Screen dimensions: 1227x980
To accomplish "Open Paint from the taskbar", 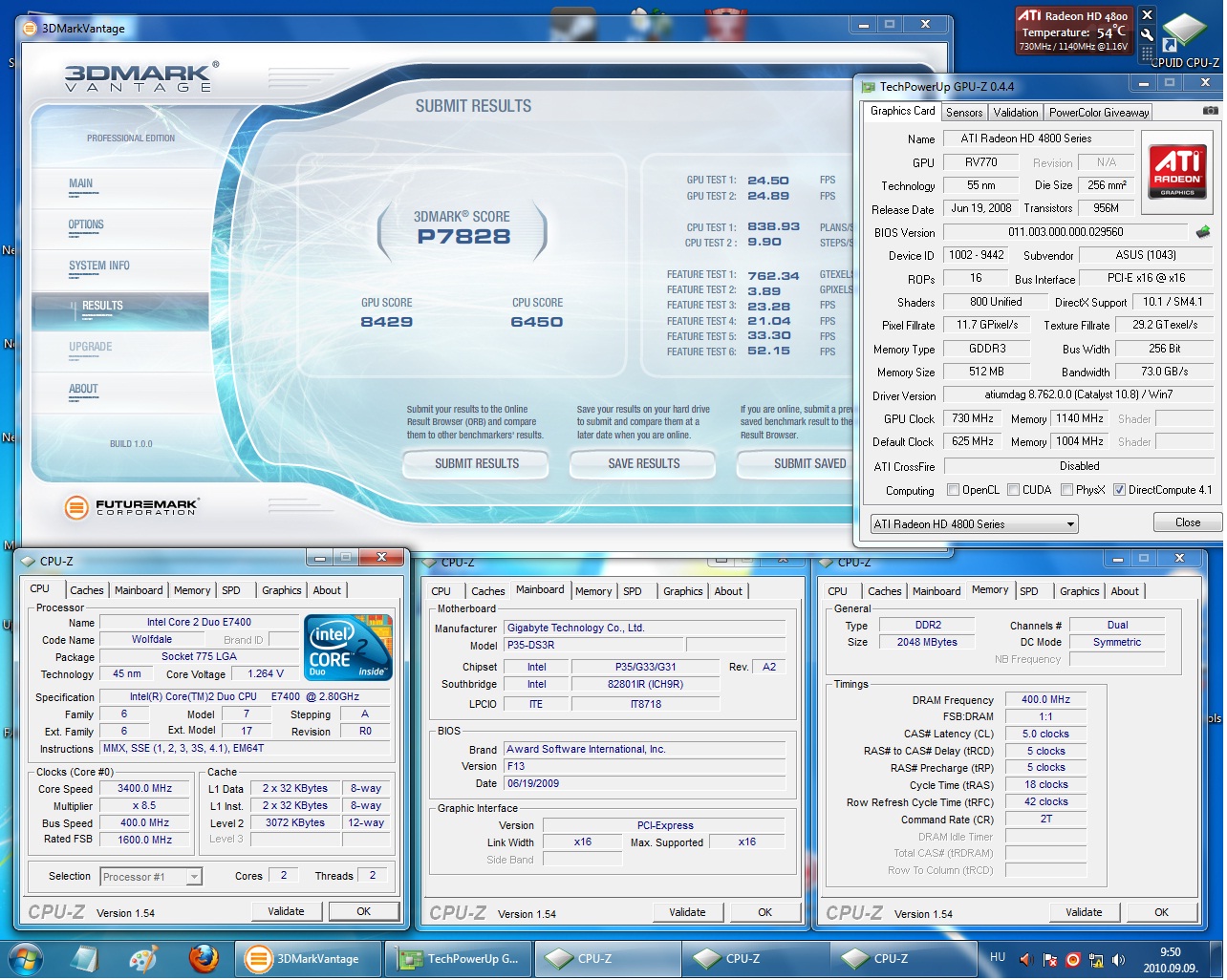I will [x=143, y=958].
